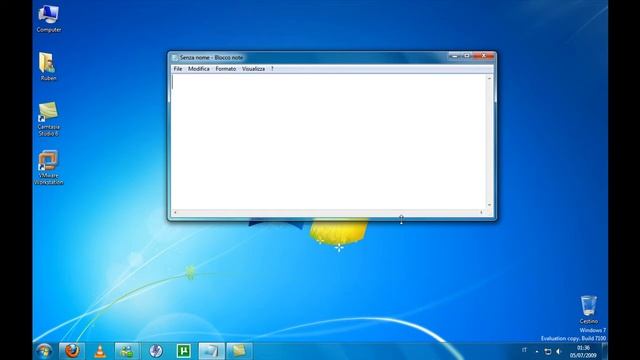Select the Cestino recycle bin icon
This screenshot has width=640, height=360.
pyautogui.click(x=589, y=309)
